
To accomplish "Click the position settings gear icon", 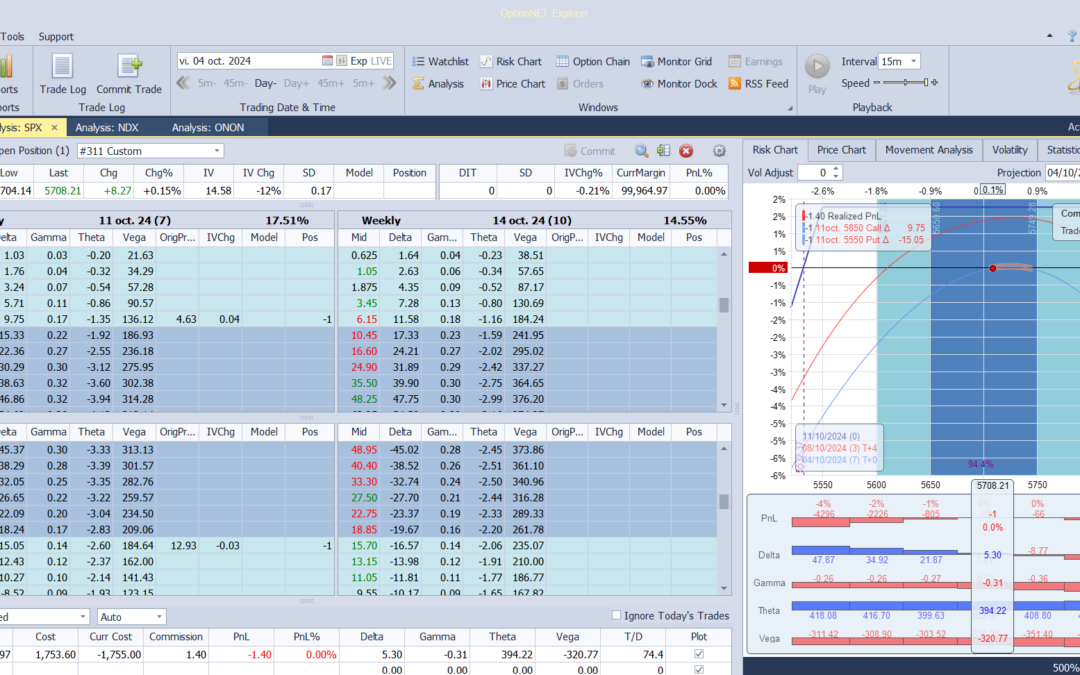I will (x=719, y=151).
